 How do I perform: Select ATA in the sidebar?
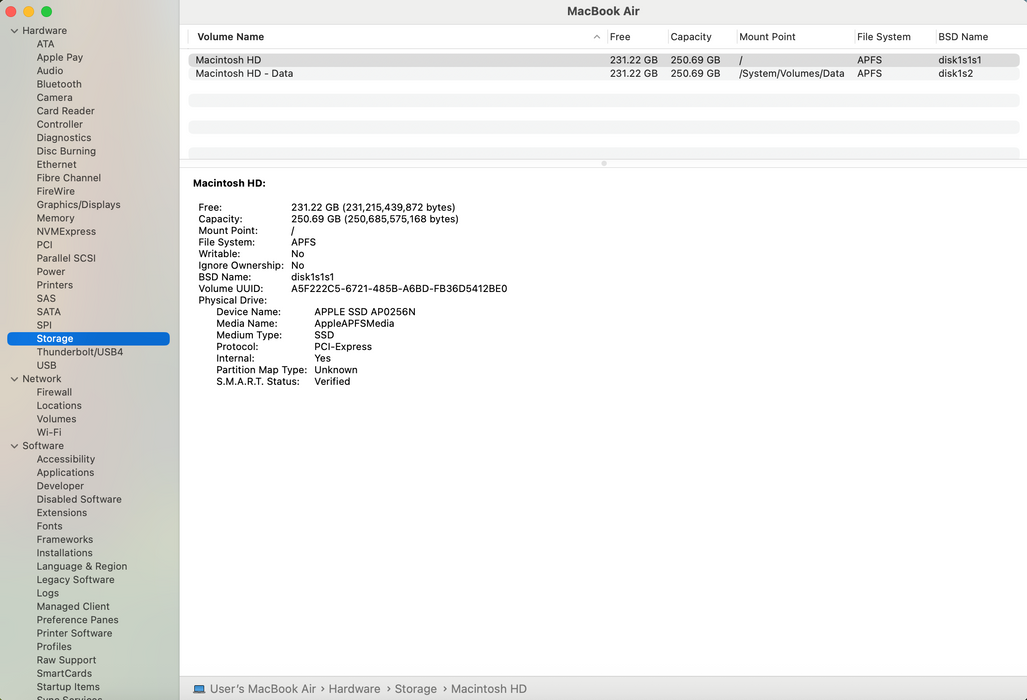pos(45,44)
